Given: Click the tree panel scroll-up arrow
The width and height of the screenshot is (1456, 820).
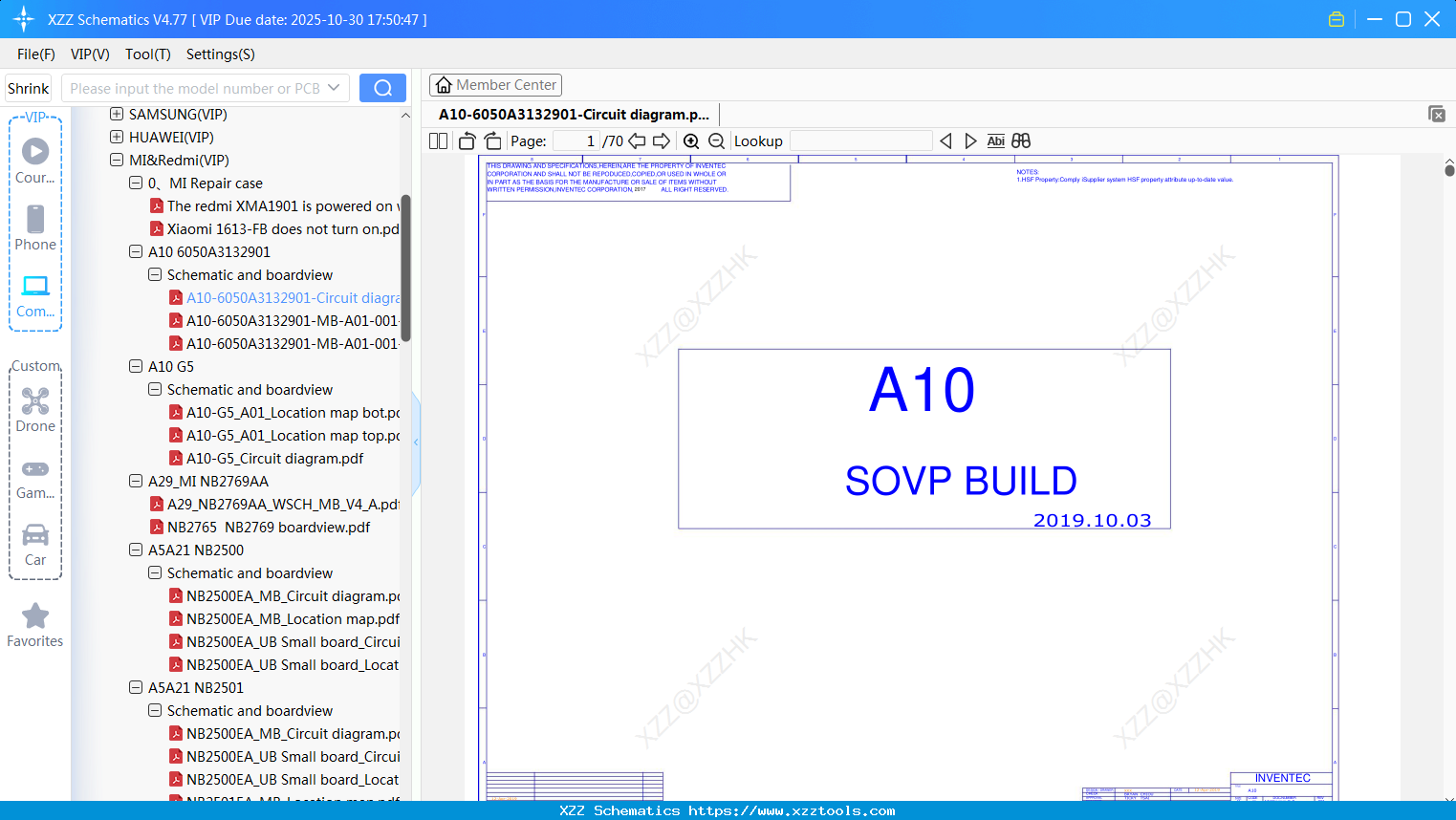Looking at the screenshot, I should click(405, 115).
